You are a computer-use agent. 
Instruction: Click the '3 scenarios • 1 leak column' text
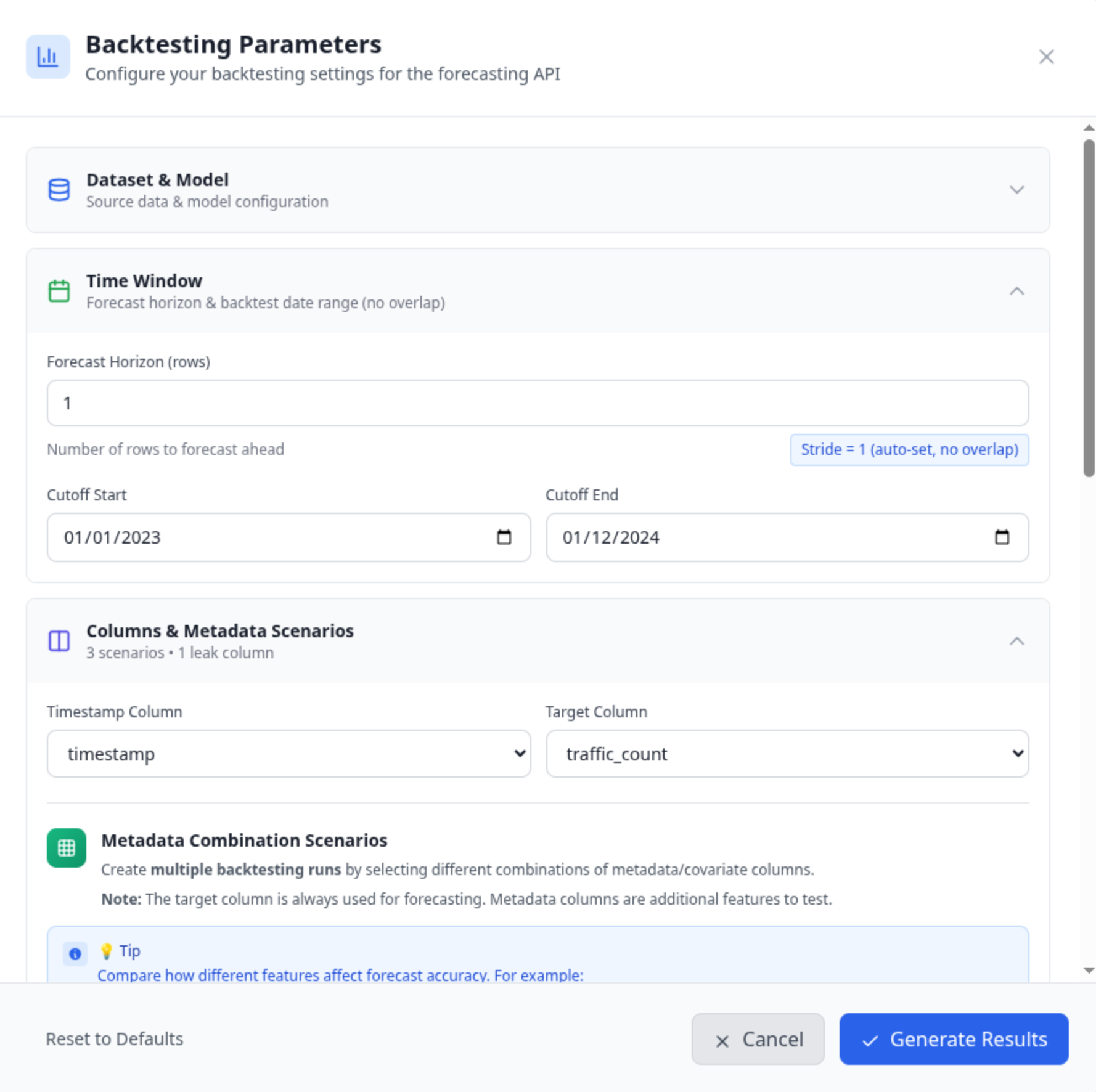tap(180, 653)
